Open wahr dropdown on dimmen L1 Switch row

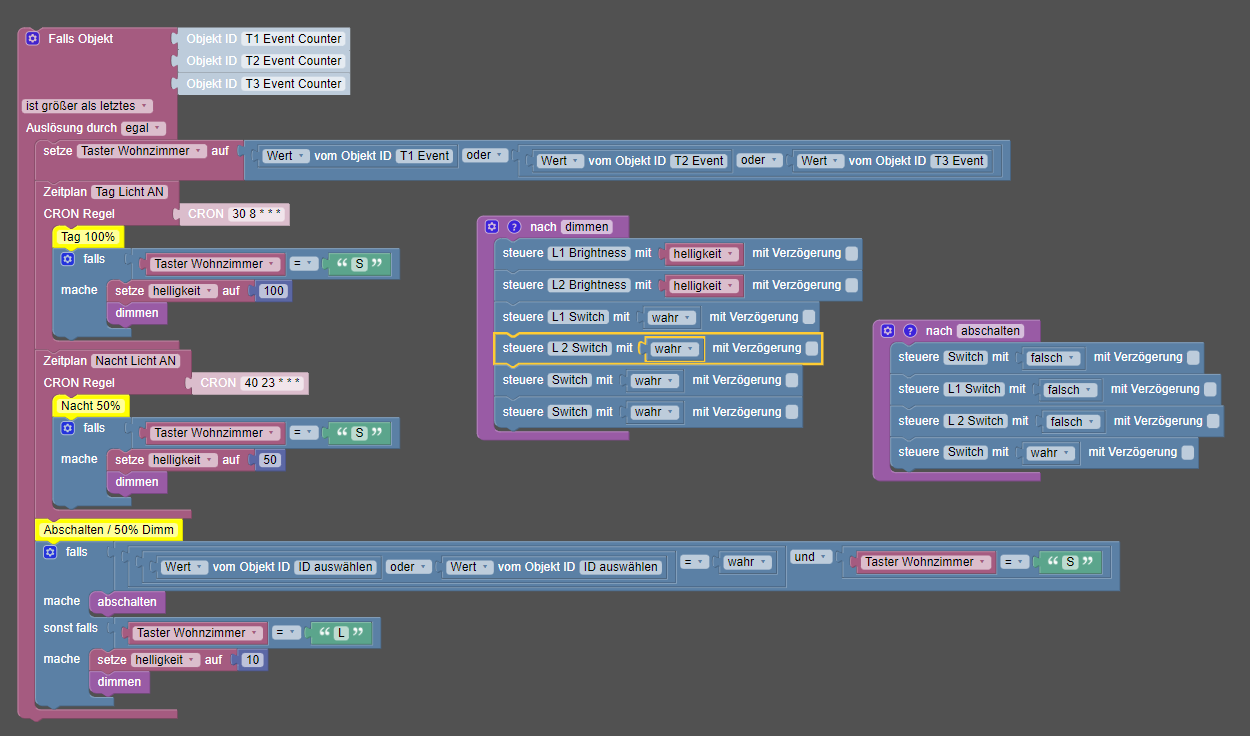[670, 317]
